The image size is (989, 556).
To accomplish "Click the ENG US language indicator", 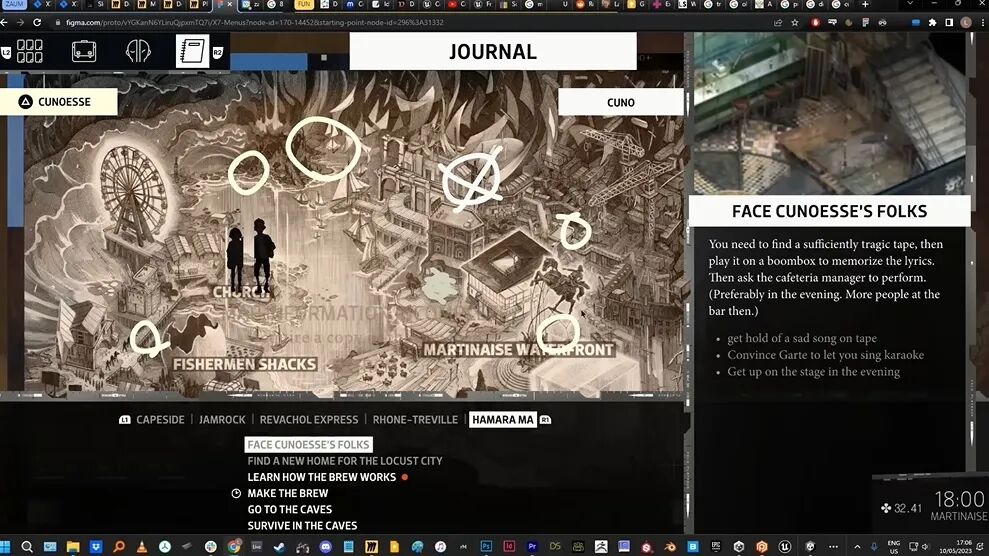I will click(x=894, y=547).
